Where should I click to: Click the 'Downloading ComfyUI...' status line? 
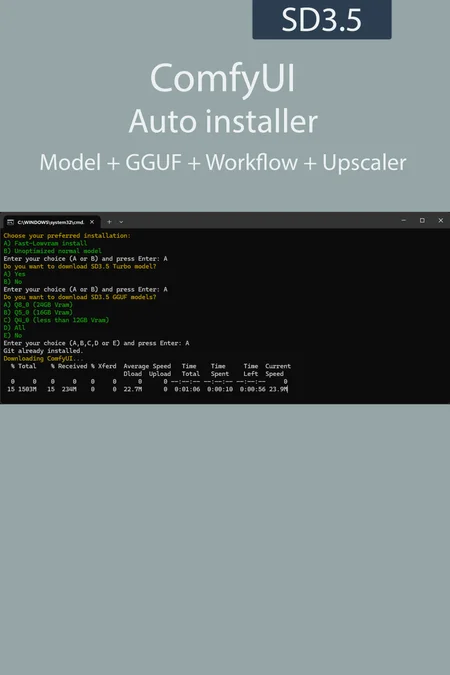43,359
